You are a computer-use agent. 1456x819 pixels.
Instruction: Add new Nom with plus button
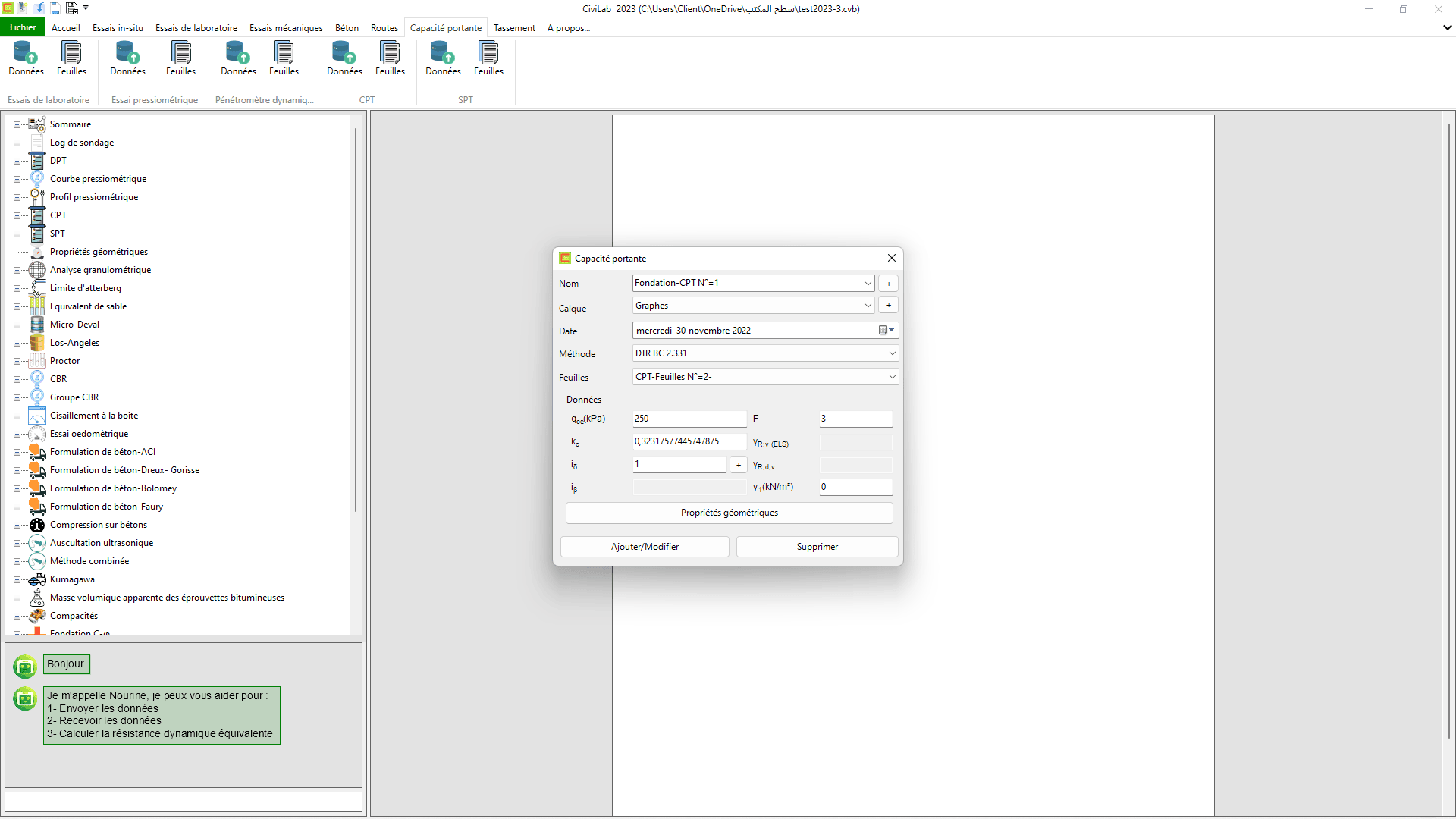(x=888, y=283)
